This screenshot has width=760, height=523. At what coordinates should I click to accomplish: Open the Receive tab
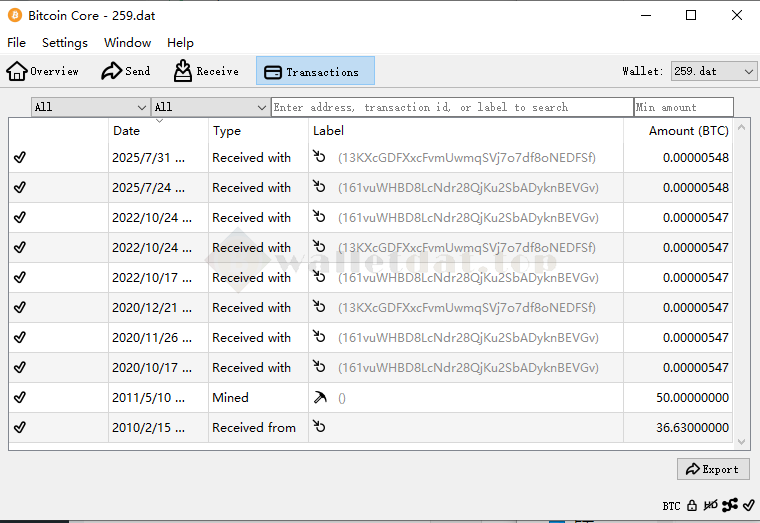pyautogui.click(x=206, y=71)
